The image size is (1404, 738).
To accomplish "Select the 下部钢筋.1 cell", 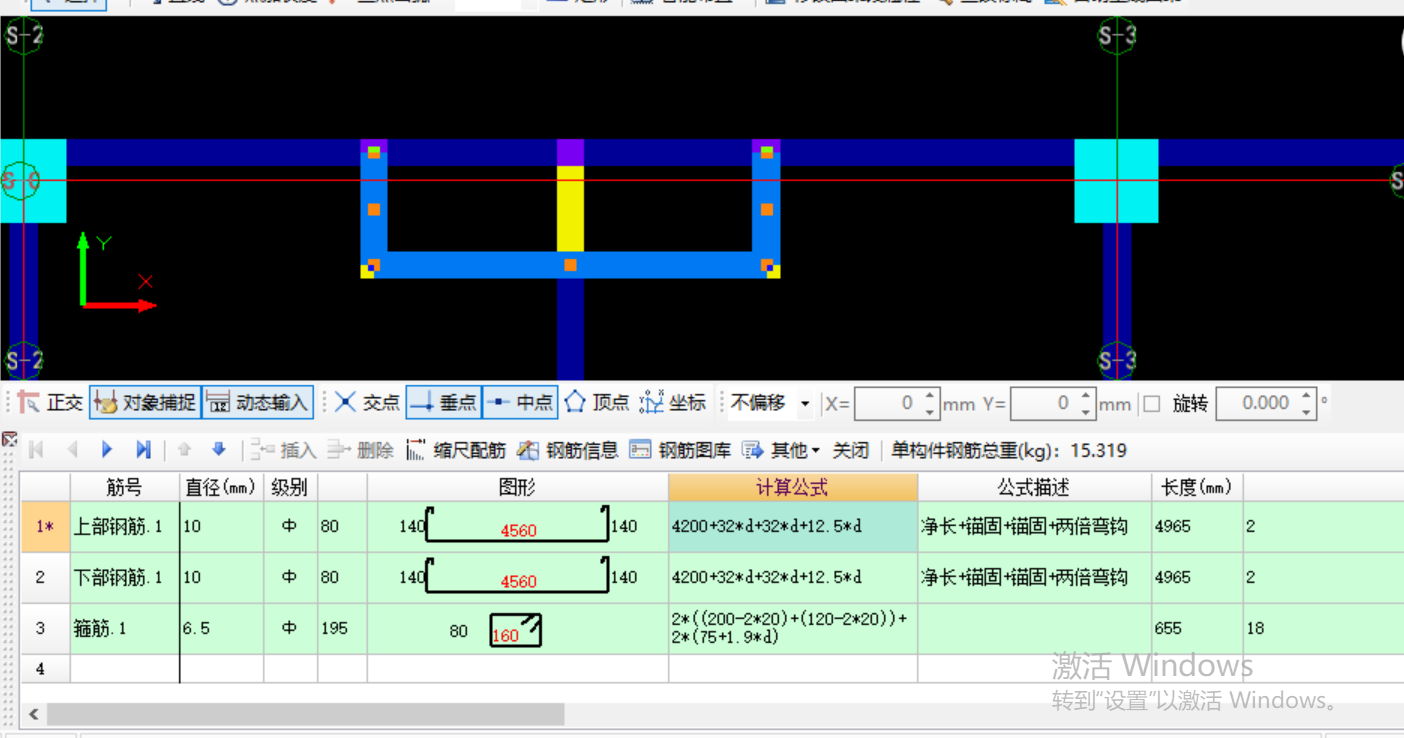I will click(125, 577).
